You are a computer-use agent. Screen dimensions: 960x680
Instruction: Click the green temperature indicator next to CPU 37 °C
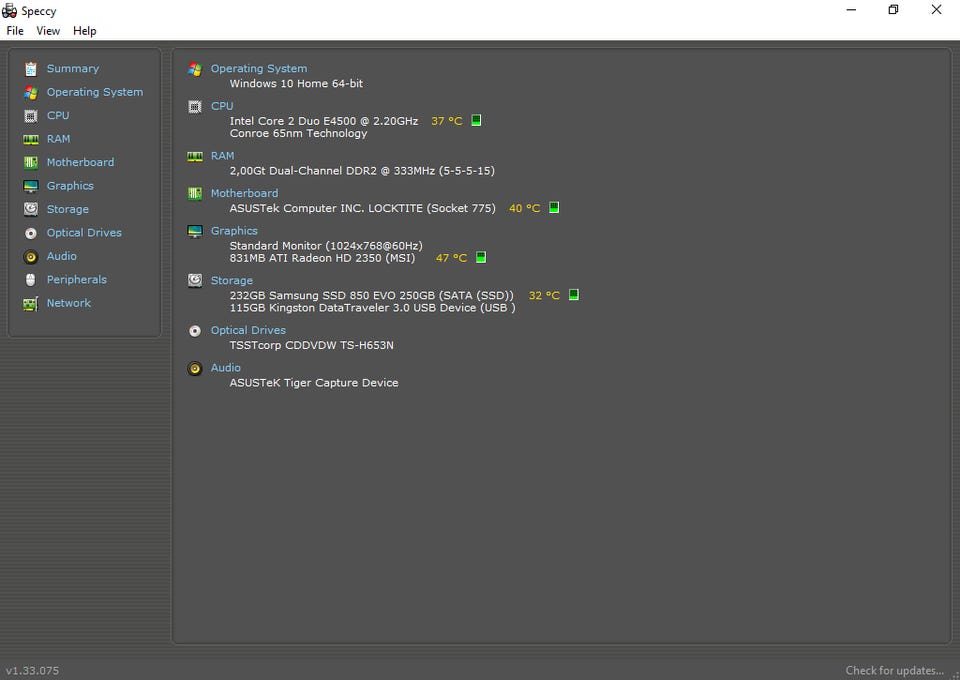point(476,121)
